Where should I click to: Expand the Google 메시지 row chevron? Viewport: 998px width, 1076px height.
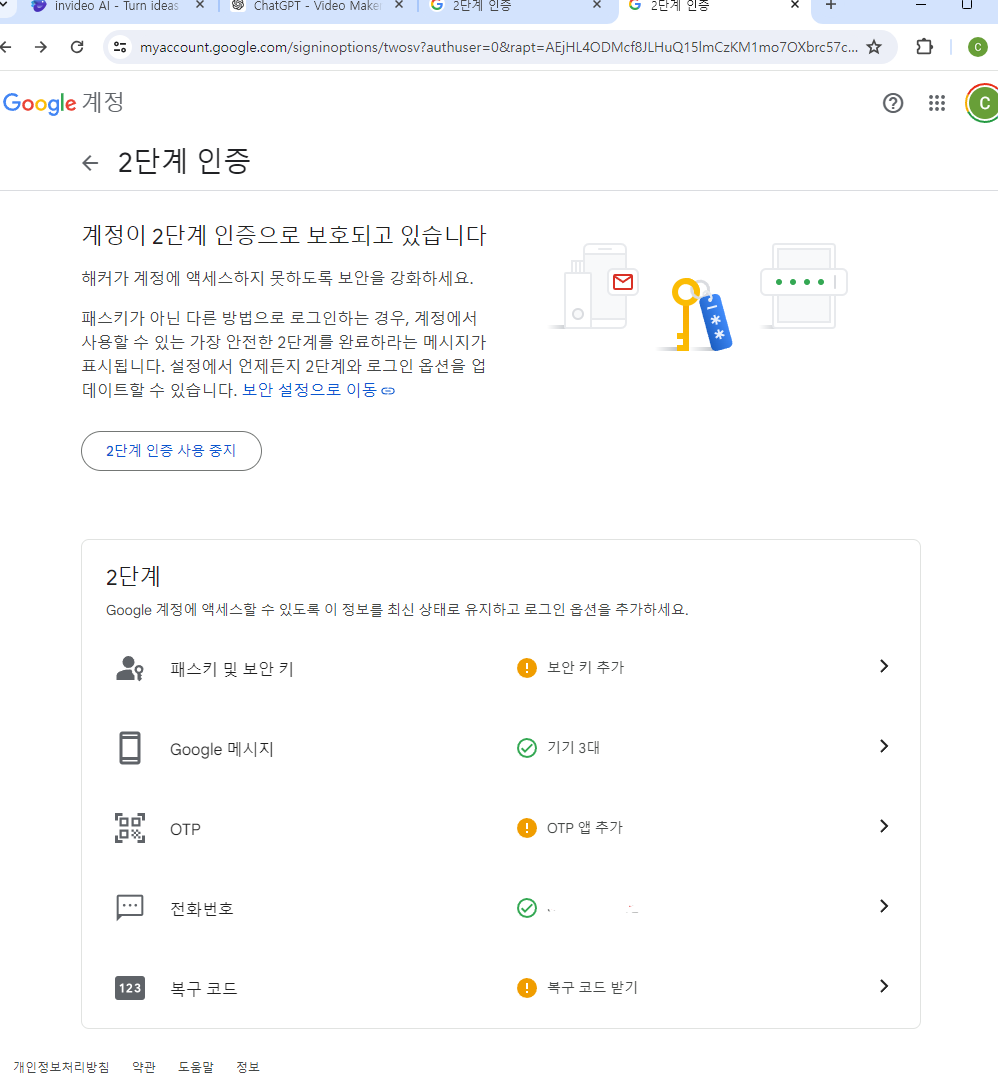(x=884, y=746)
